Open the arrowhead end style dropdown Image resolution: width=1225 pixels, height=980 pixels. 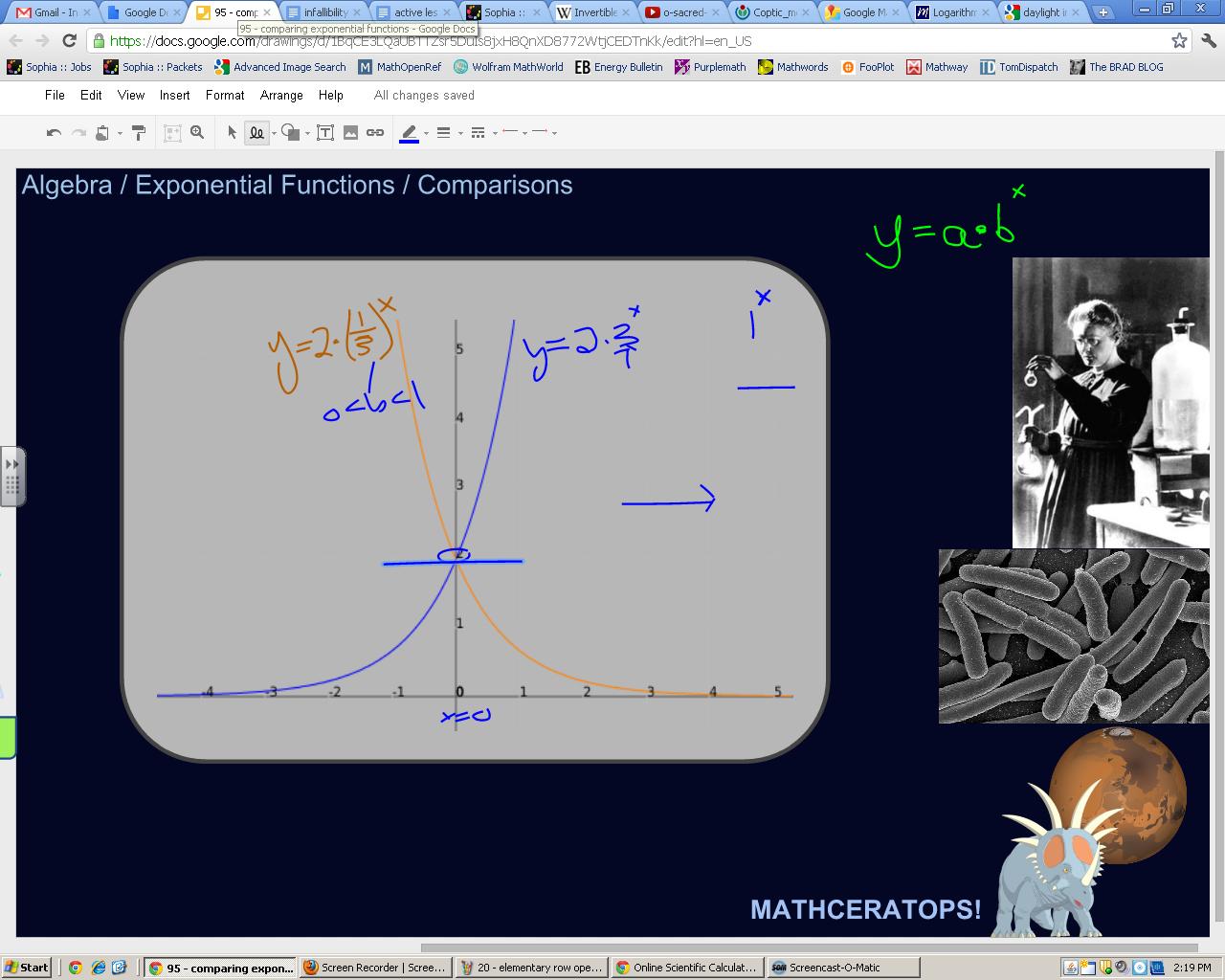(x=545, y=133)
